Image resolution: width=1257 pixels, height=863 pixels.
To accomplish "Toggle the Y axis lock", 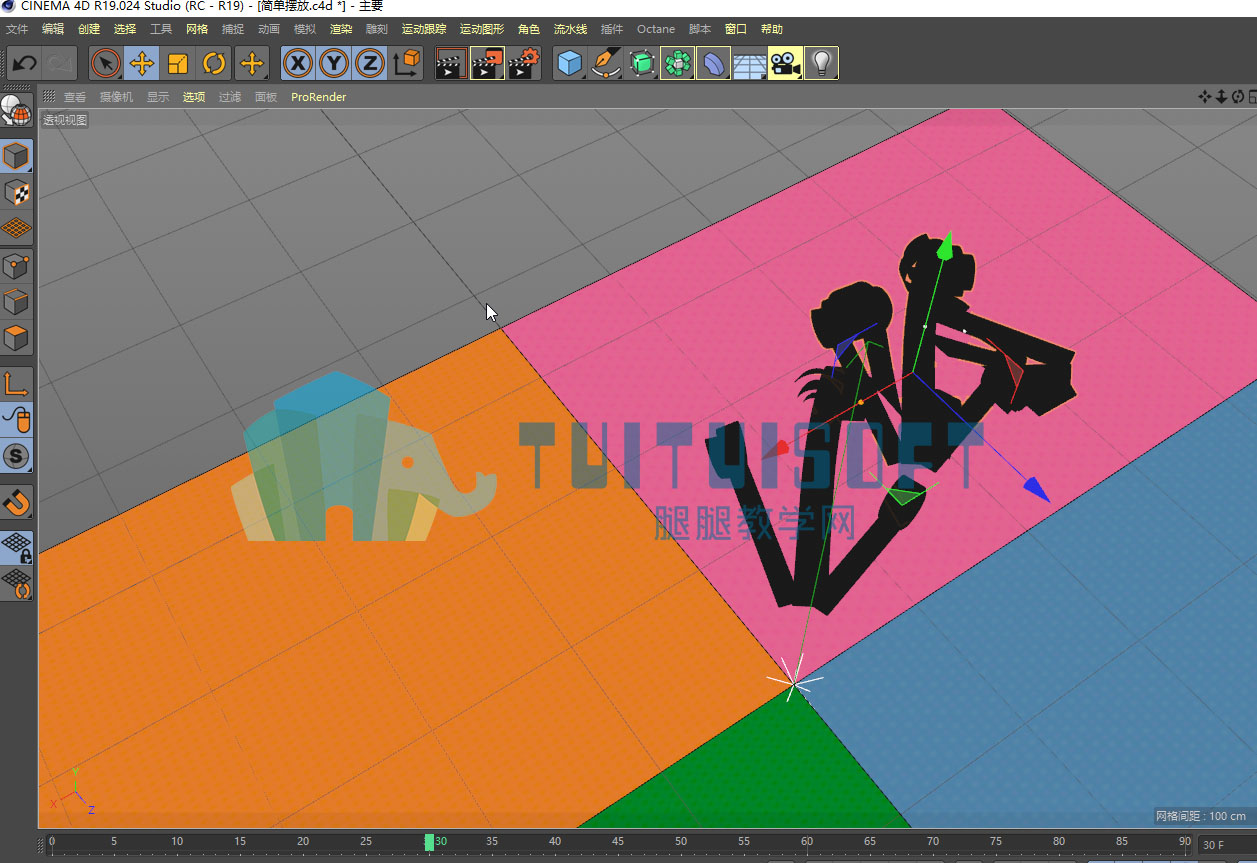I will 334,64.
